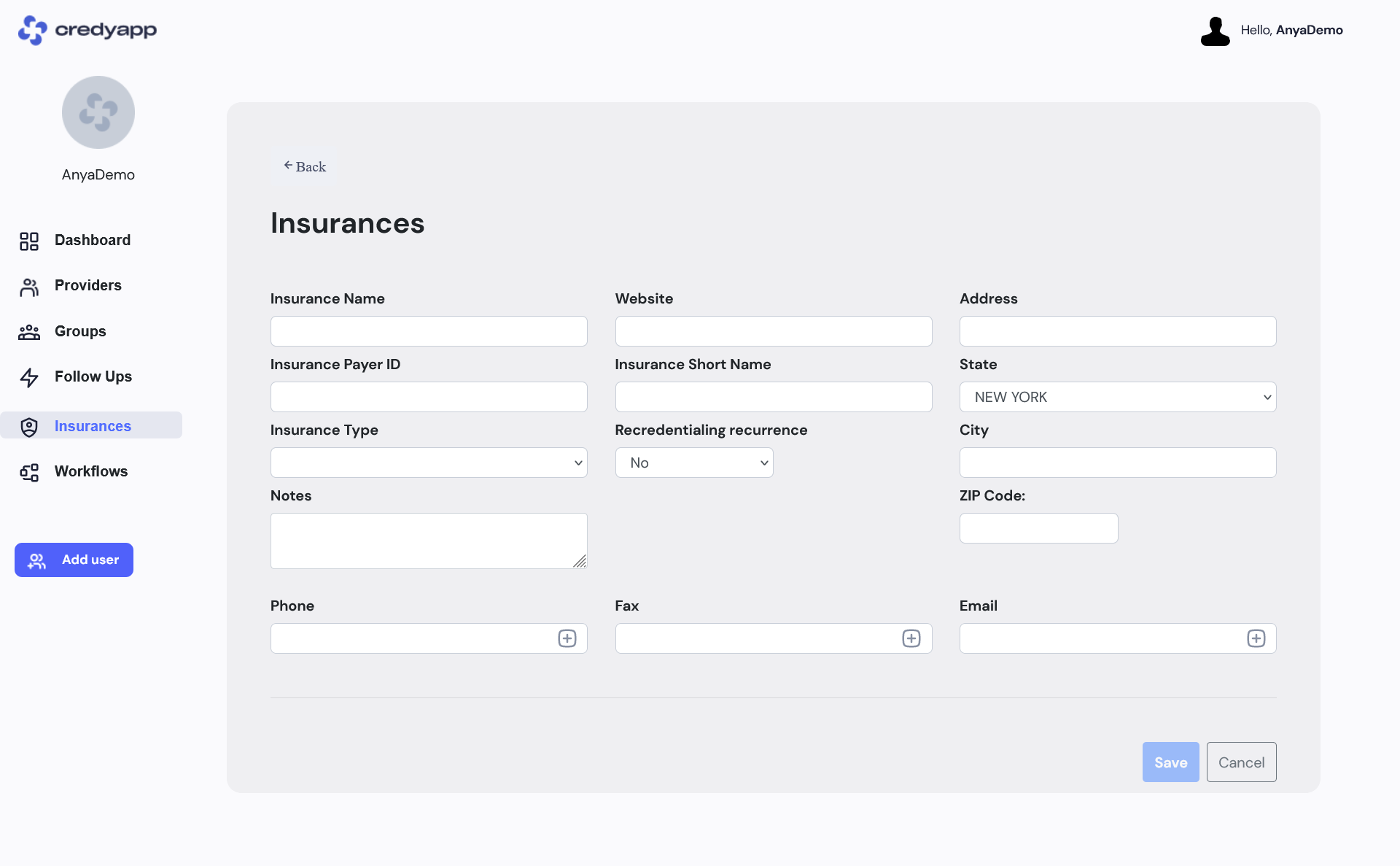Add another Email with plus icon
The width and height of the screenshot is (1400, 866).
coord(1256,638)
